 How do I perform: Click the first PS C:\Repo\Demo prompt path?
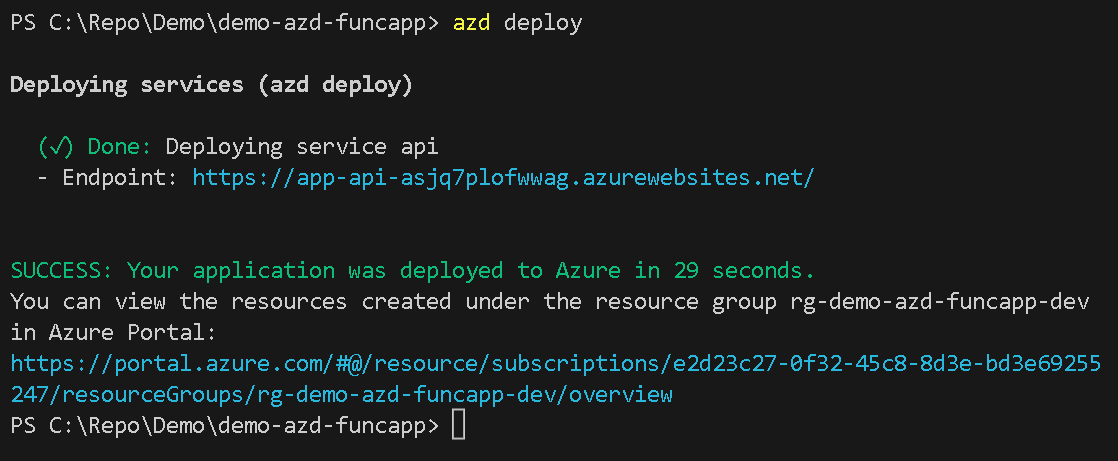point(225,24)
